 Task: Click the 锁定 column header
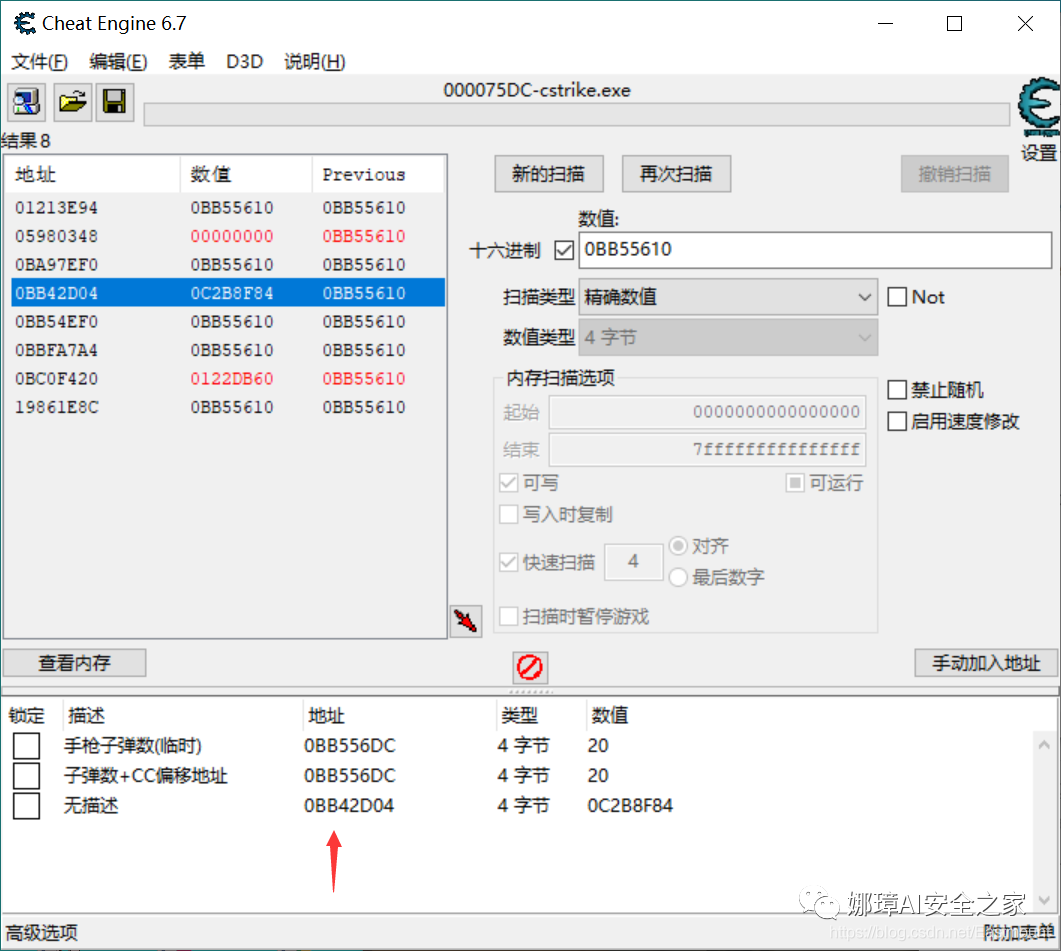point(26,715)
